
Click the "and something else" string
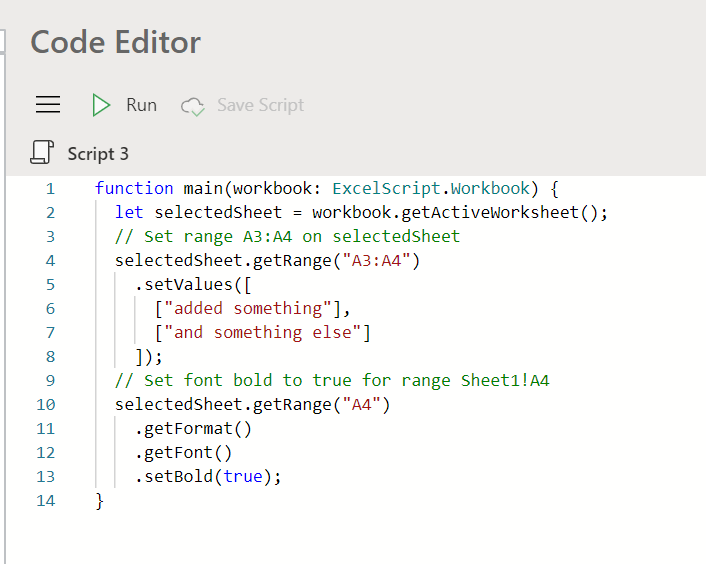point(263,333)
